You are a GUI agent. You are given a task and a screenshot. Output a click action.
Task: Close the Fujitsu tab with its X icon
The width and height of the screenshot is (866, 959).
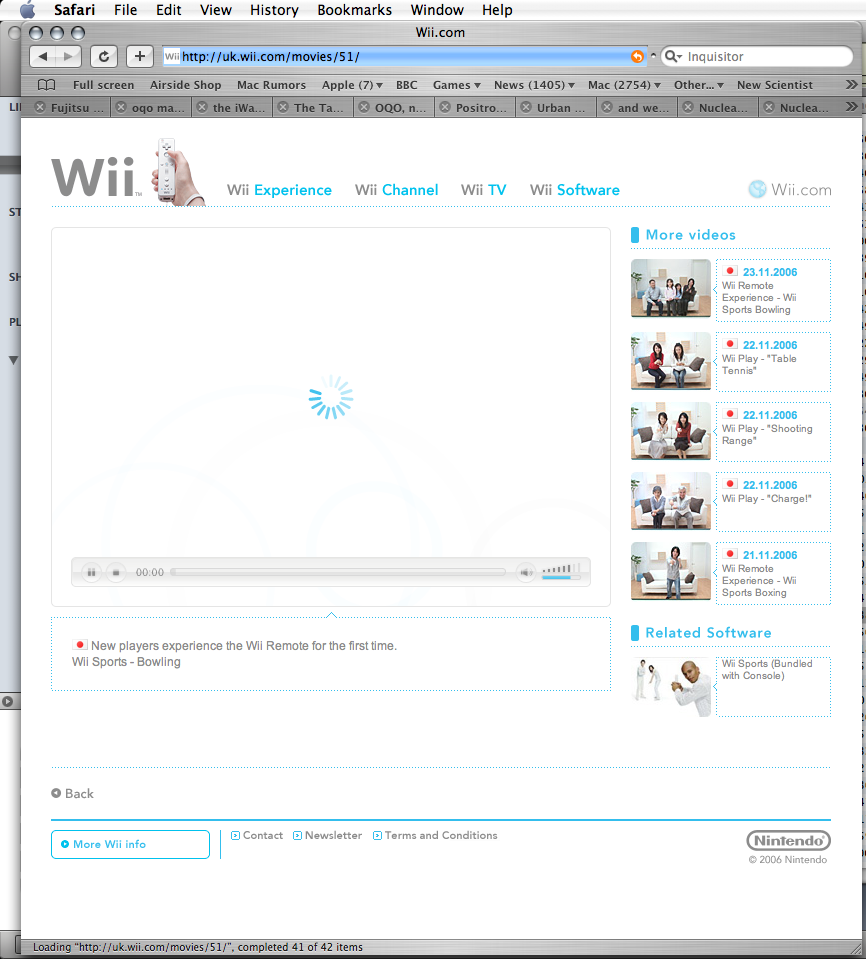tap(40, 107)
